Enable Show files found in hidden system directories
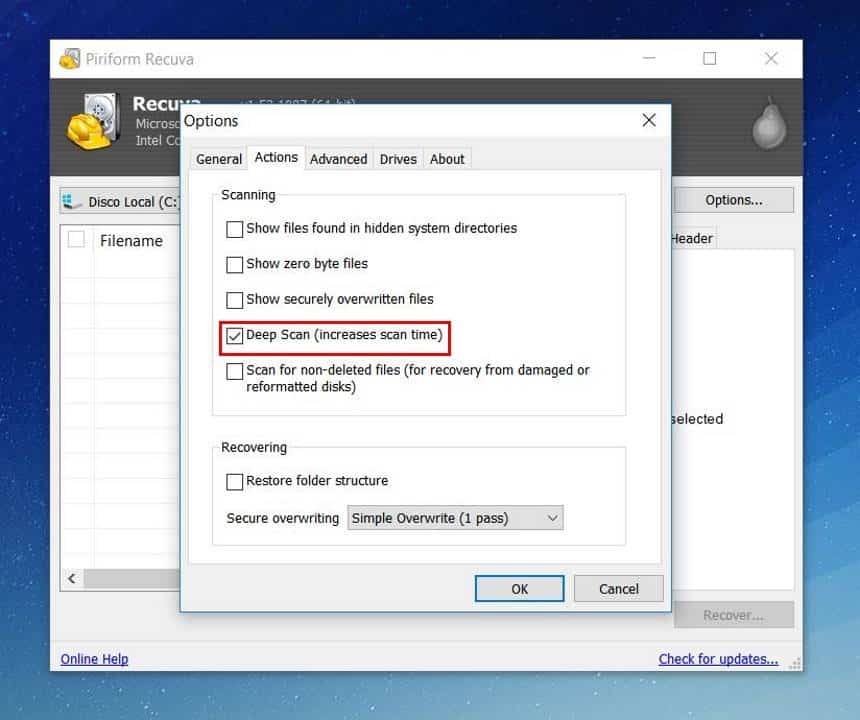This screenshot has width=860, height=720. (x=235, y=229)
